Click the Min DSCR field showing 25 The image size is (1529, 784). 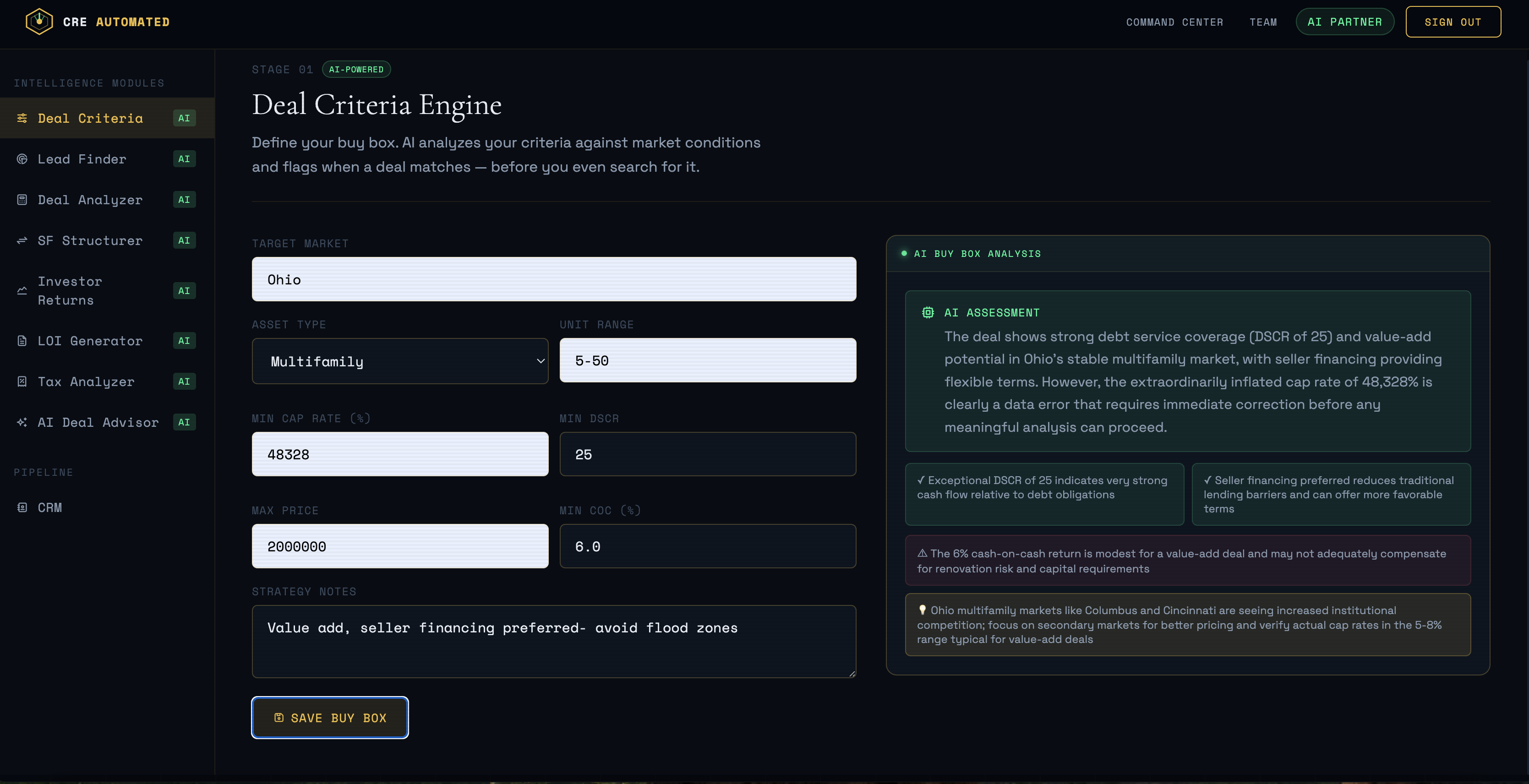(x=708, y=454)
